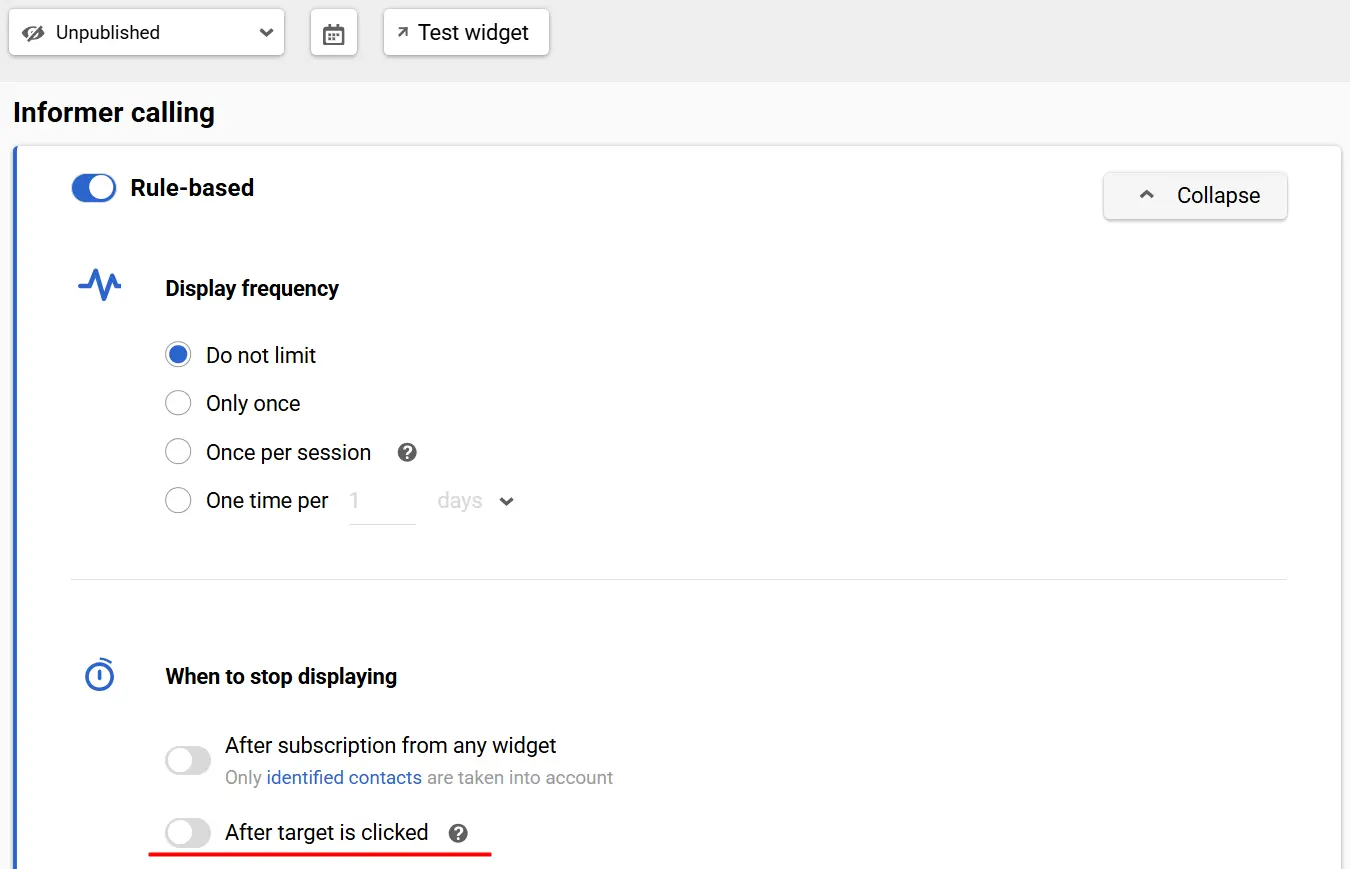Toggle the Rule-based switch off
1350x869 pixels.
pyautogui.click(x=94, y=188)
